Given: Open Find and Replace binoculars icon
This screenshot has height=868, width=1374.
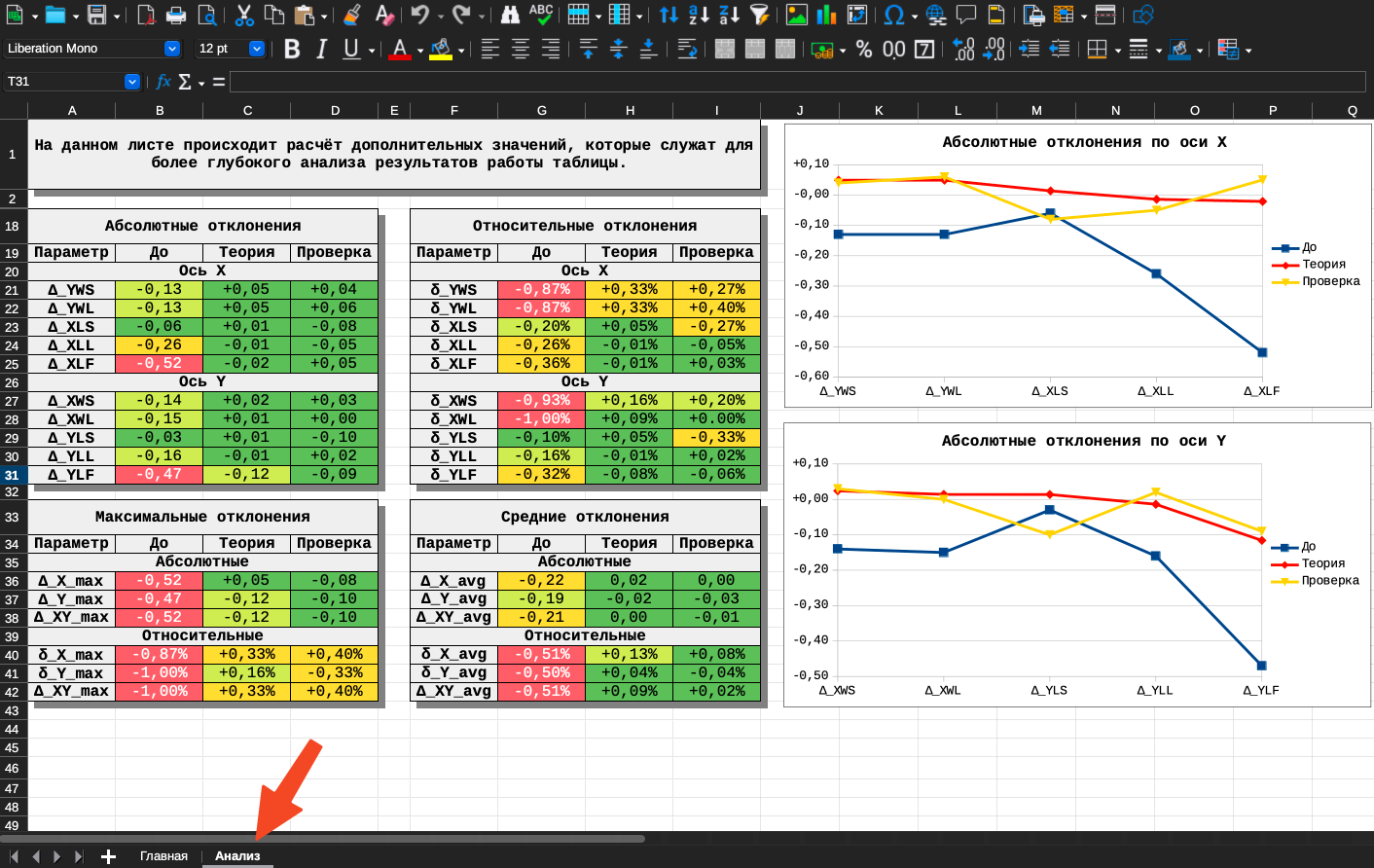Looking at the screenshot, I should [x=510, y=15].
